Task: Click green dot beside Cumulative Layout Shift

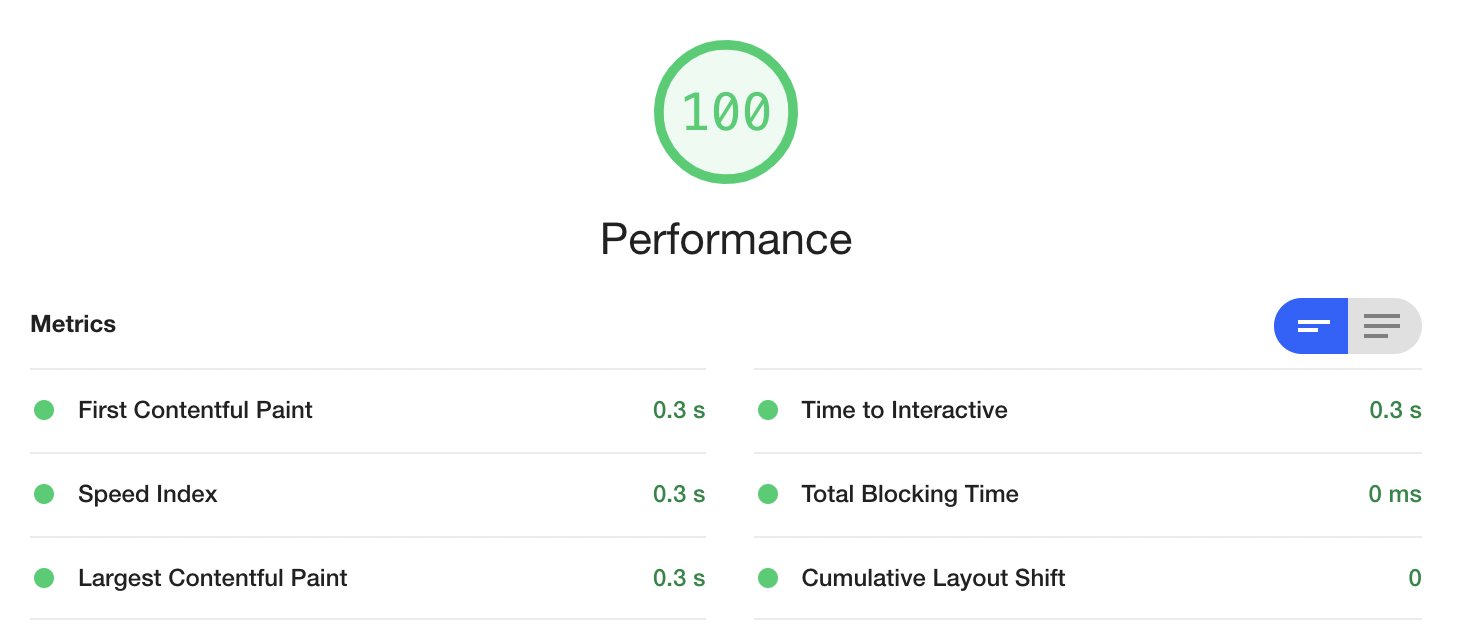Action: 768,578
